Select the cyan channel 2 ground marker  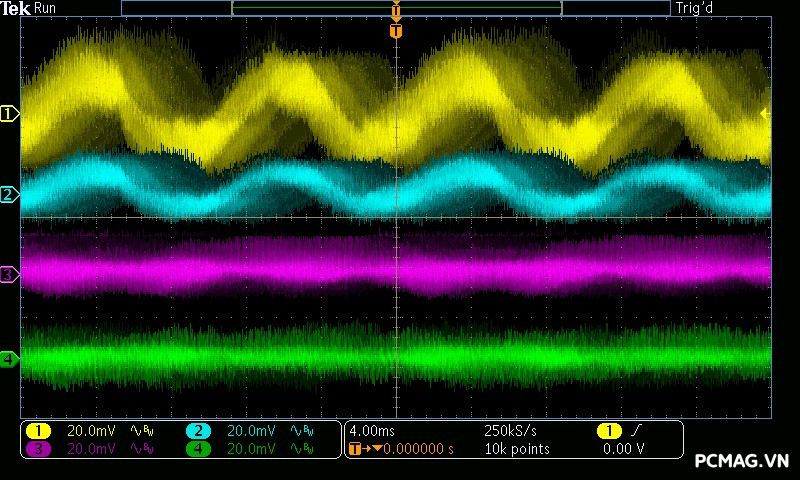click(10, 194)
